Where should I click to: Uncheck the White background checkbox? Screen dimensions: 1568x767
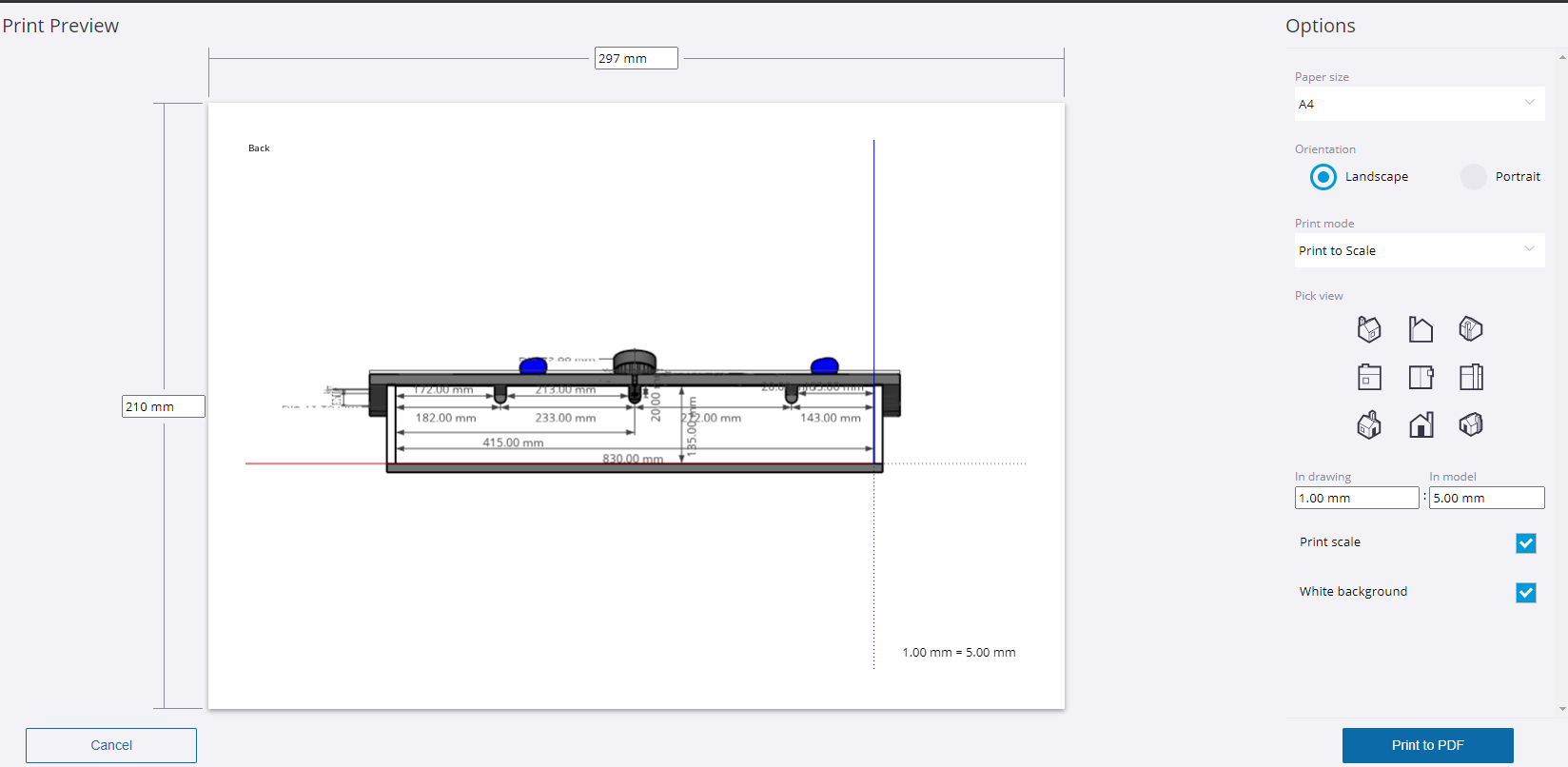[1526, 592]
